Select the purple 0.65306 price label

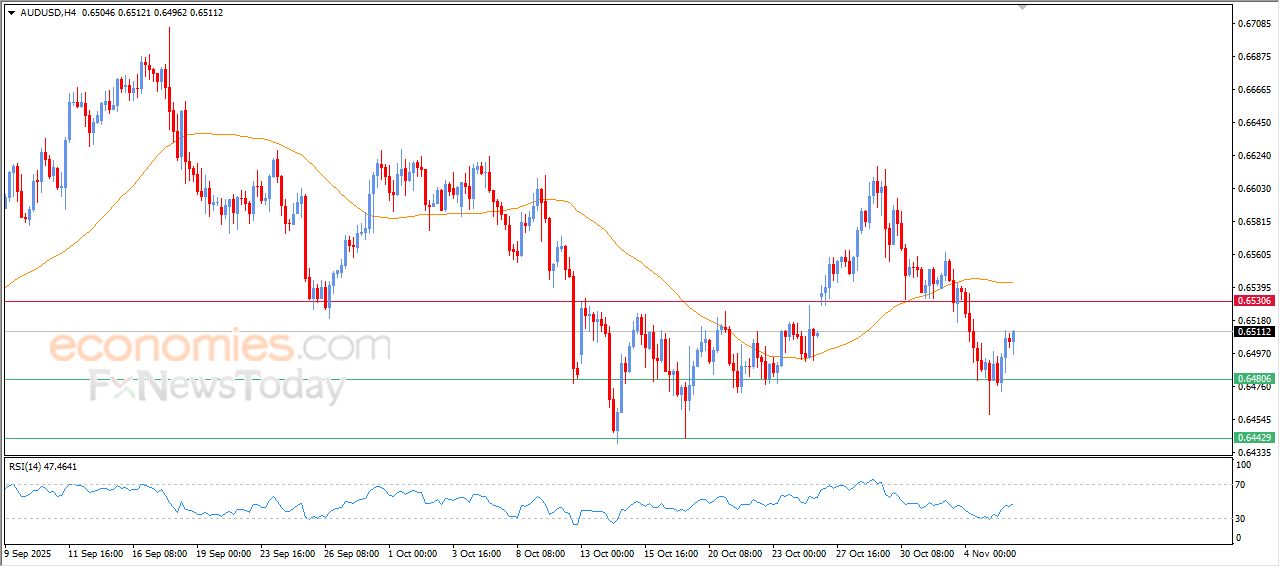(x=1253, y=300)
